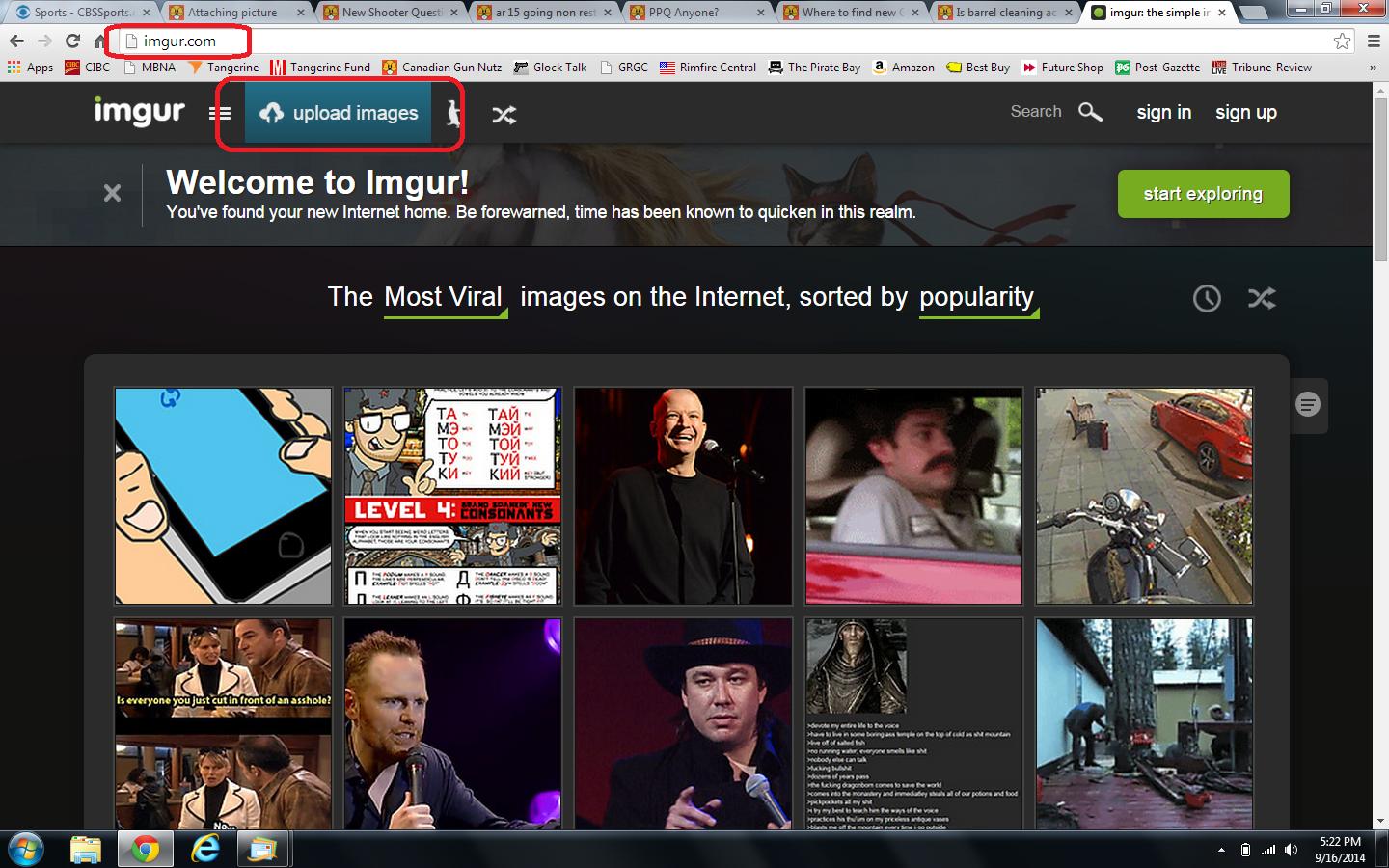Image resolution: width=1389 pixels, height=868 pixels.
Task: Click the Windows Start button
Action: 25,850
